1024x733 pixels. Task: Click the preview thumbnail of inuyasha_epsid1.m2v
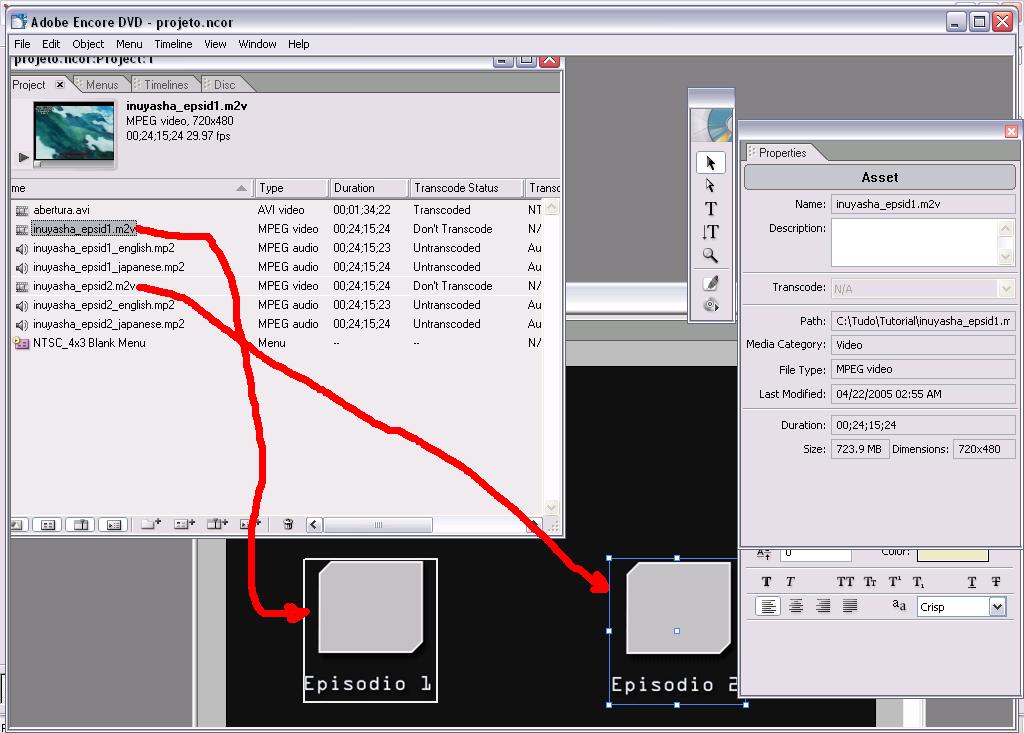pyautogui.click(x=74, y=131)
